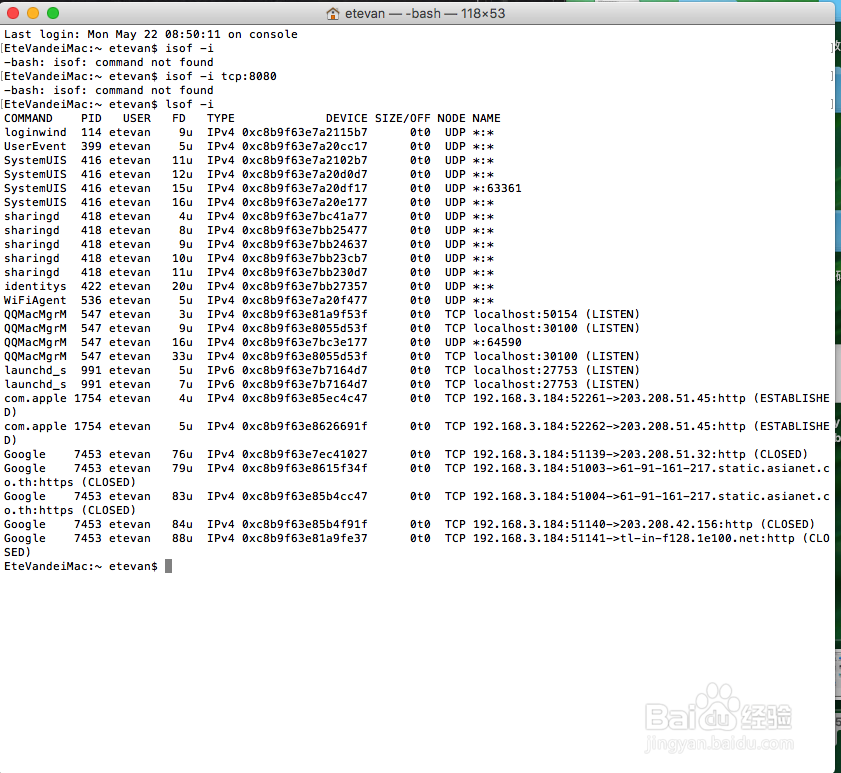
Task: Minimize the Terminal with the yellow button
Action: click(33, 13)
